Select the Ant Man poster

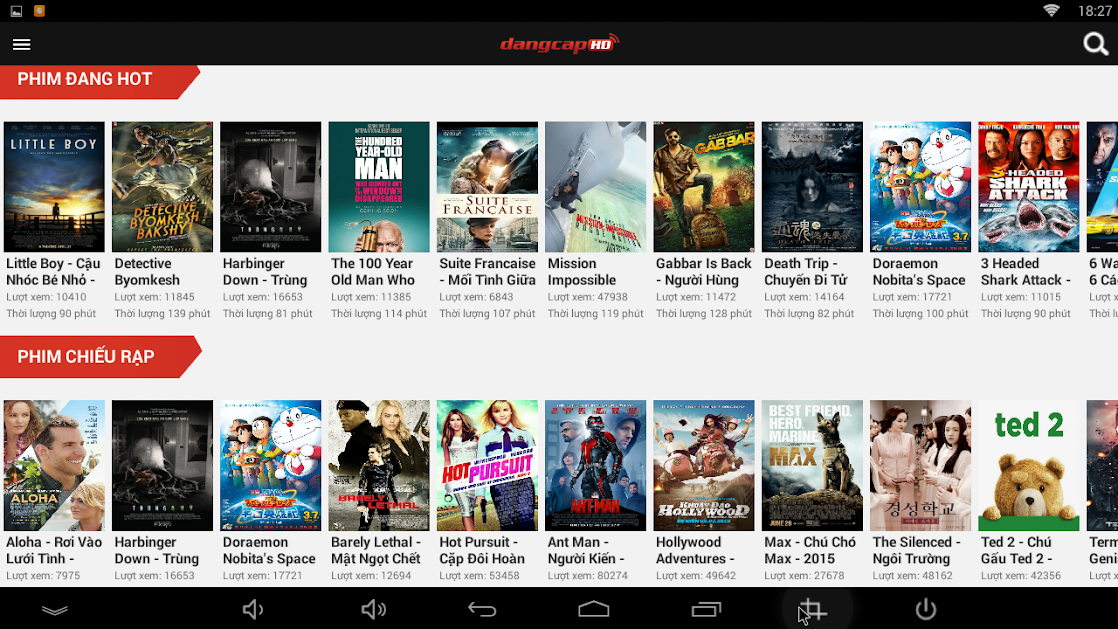pos(595,465)
